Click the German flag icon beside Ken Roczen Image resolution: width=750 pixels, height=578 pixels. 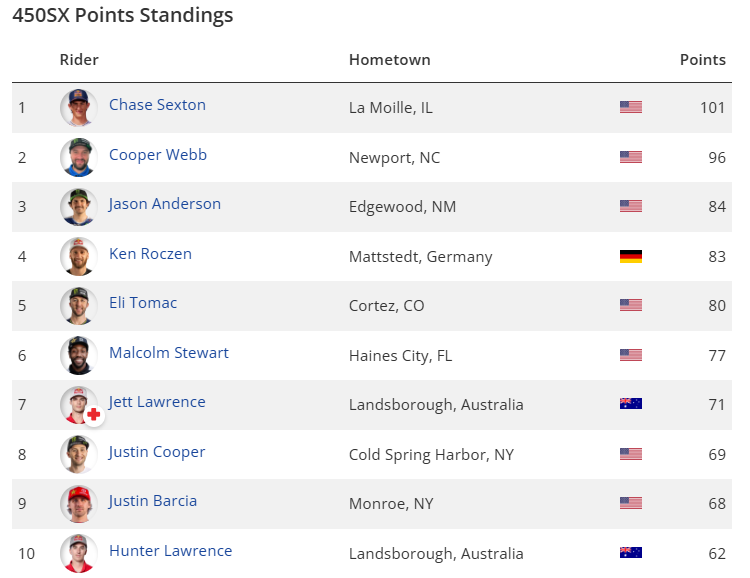(x=630, y=256)
